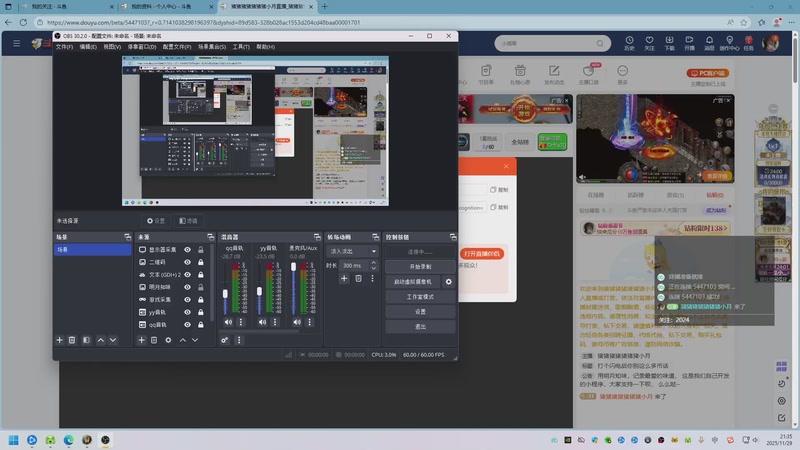Switch to the 个人中心 browser tab
800x450 pixels.
point(166,7)
